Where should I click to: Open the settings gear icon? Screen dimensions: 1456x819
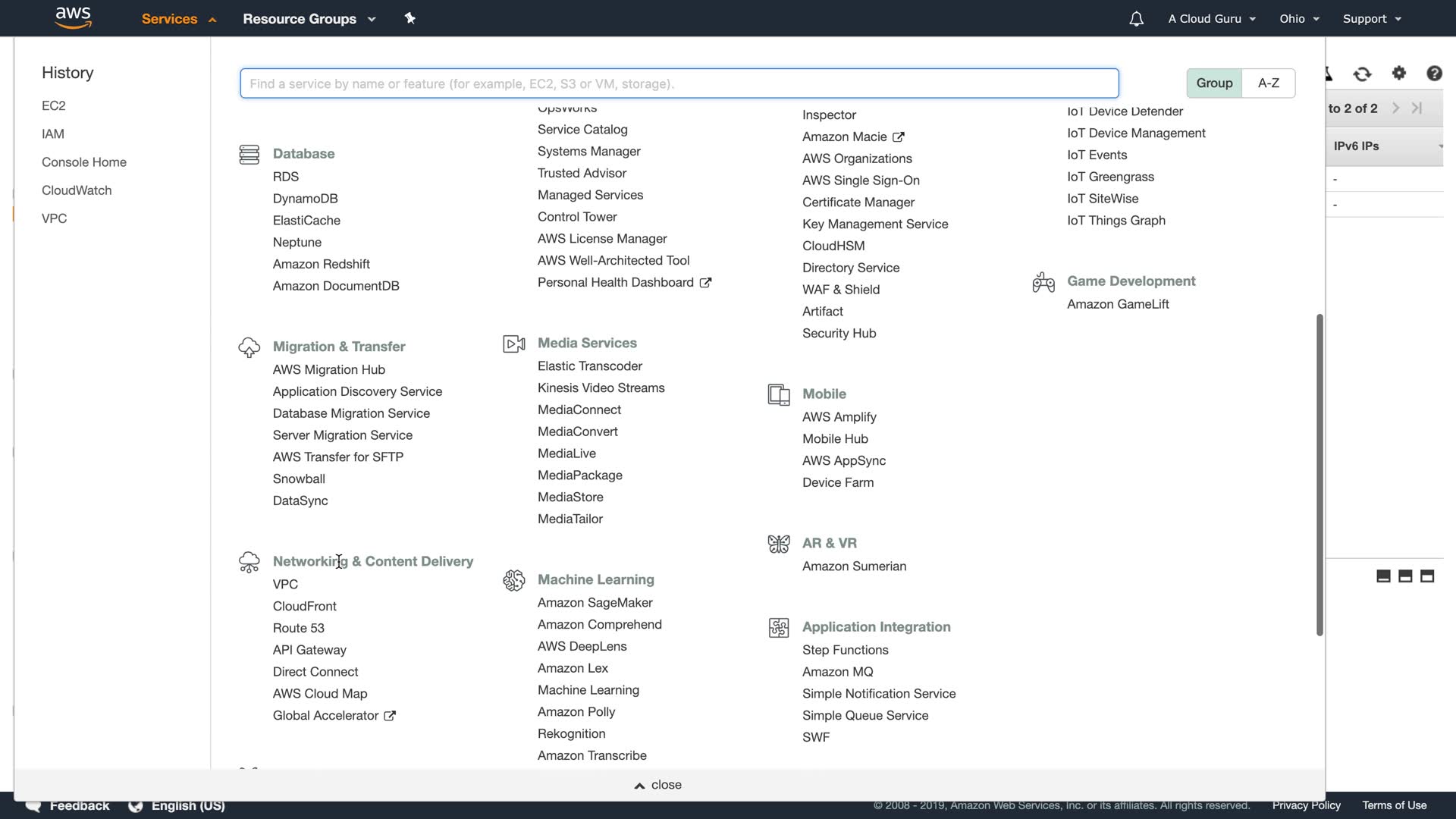point(1398,74)
